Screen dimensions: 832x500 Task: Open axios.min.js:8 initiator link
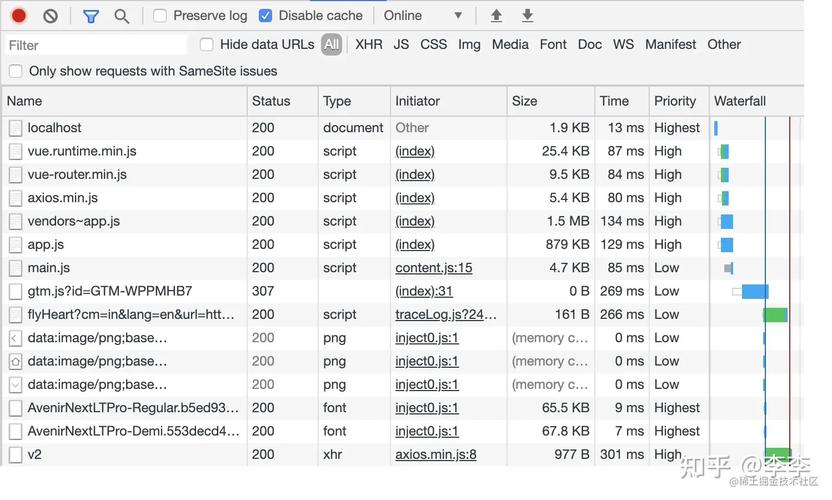pos(436,455)
